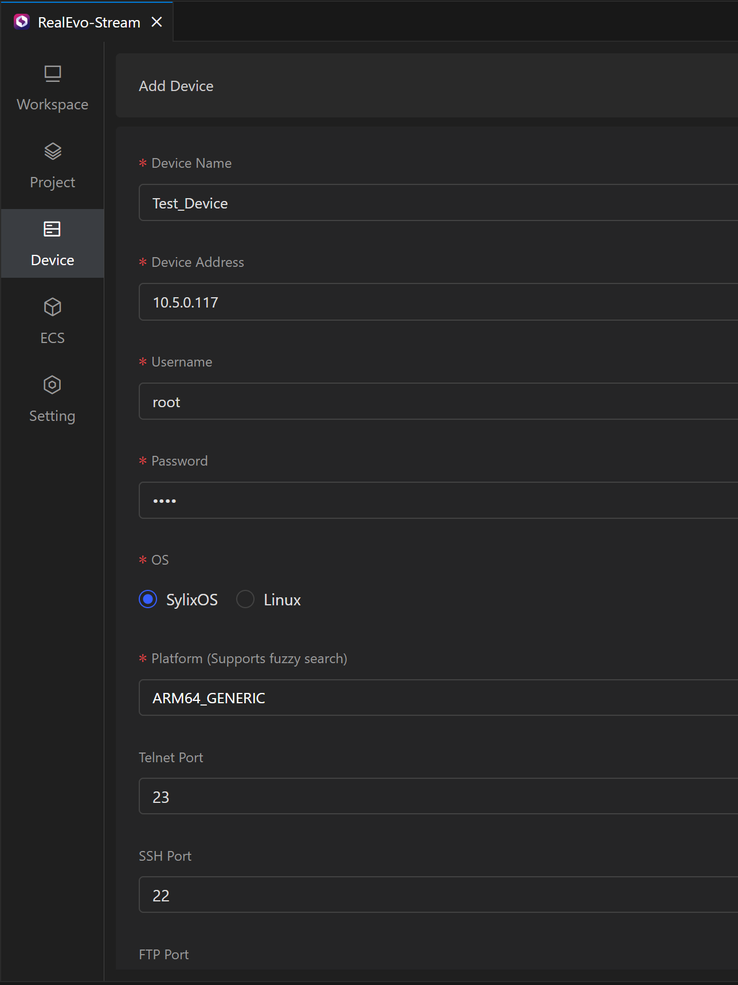Screen dimensions: 738x985
Task: Open the Platform ARM64_GENERIC combo box
Action: click(438, 697)
